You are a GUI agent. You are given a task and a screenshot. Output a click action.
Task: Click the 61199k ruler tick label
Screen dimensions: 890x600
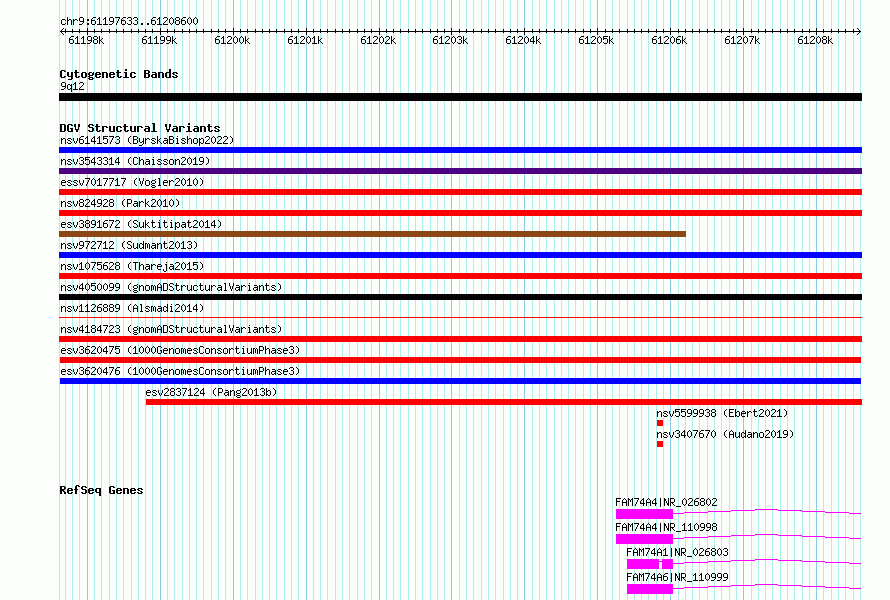159,40
